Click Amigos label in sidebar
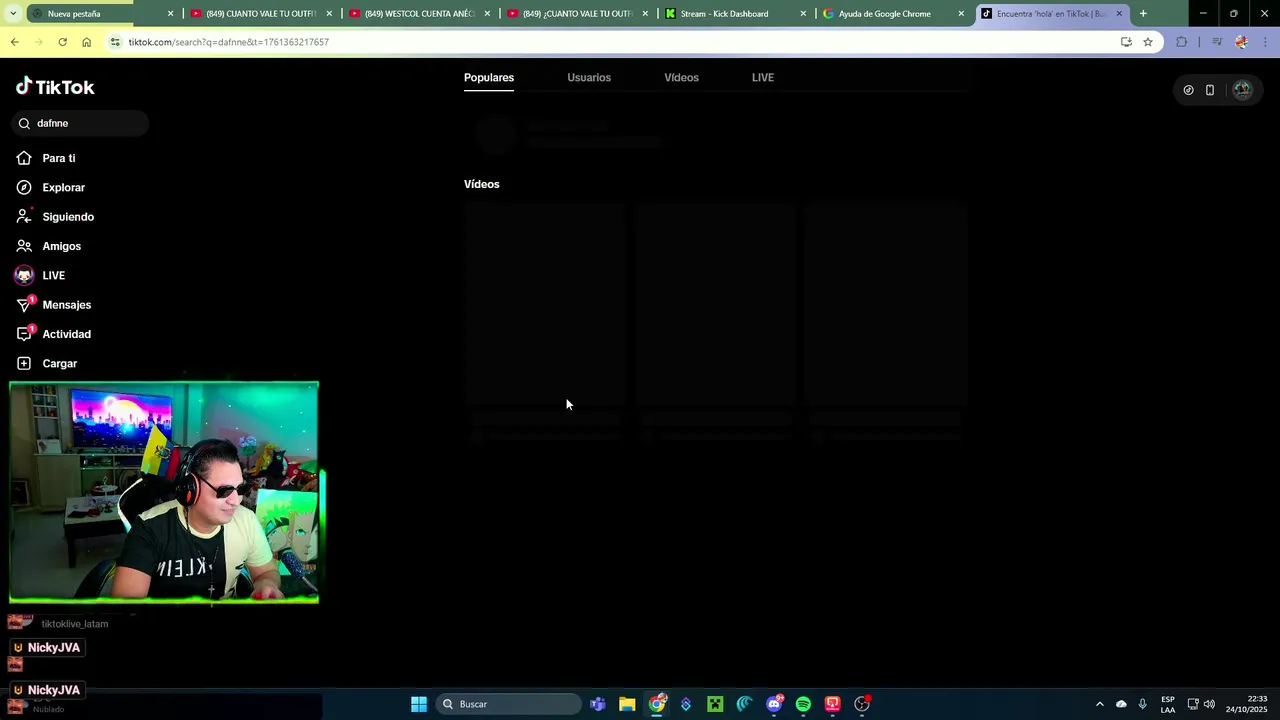This screenshot has height=720, width=1280. 62,246
